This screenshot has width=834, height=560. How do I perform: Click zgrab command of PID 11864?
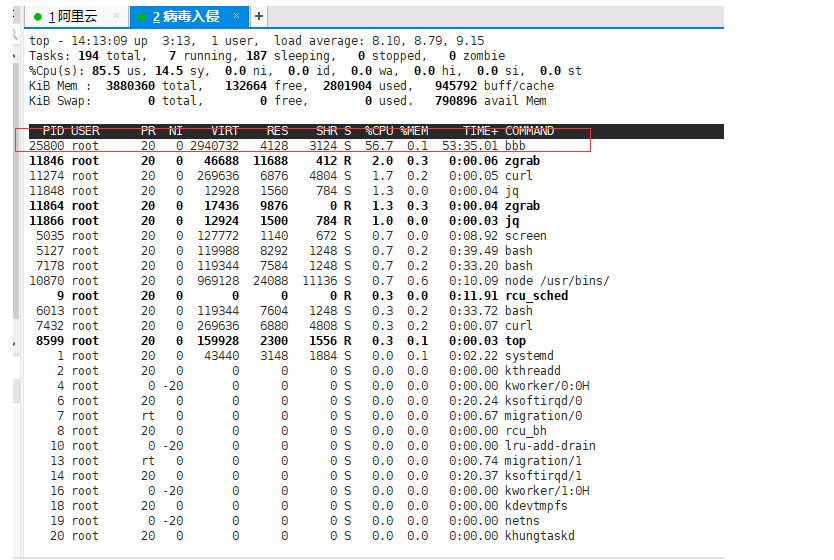pos(522,206)
